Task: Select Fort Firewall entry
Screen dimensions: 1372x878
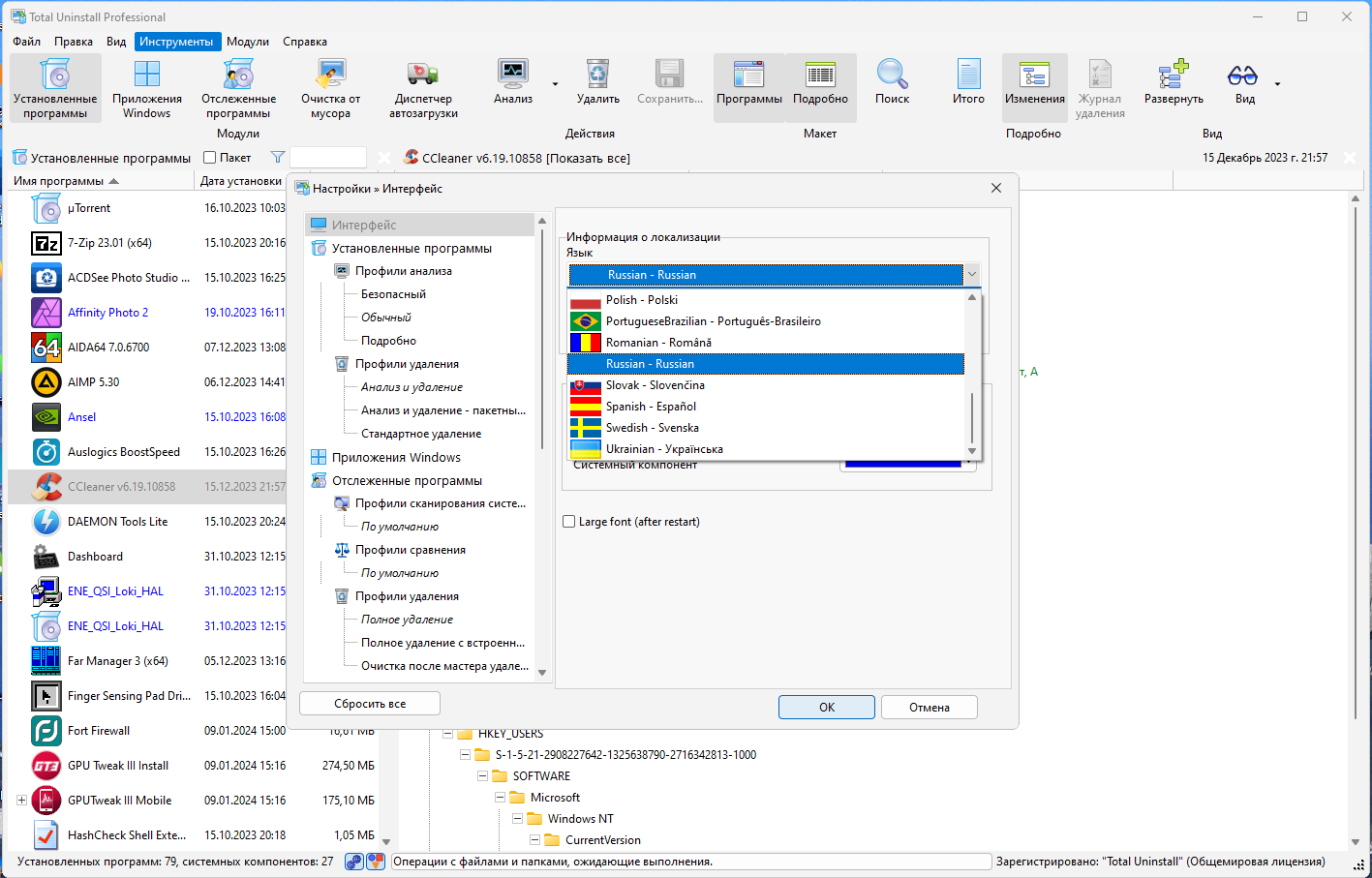Action: (99, 731)
